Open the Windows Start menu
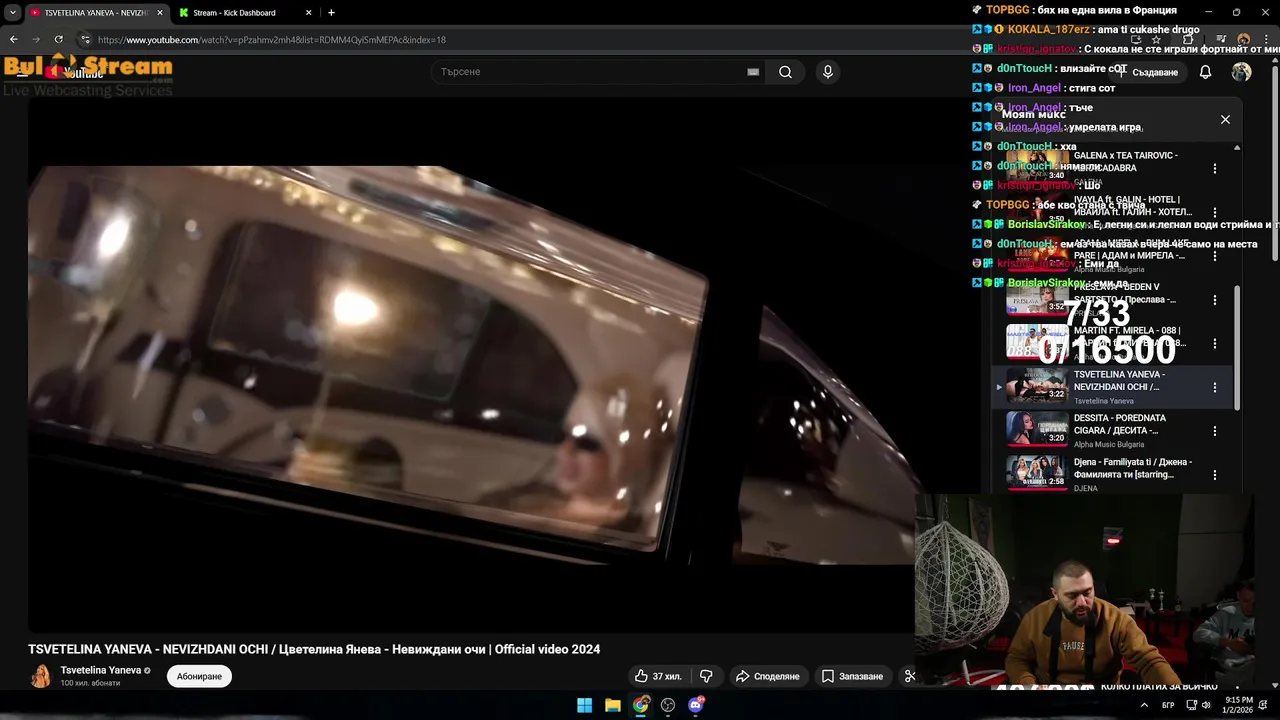This screenshot has height=720, width=1280. pyautogui.click(x=585, y=705)
